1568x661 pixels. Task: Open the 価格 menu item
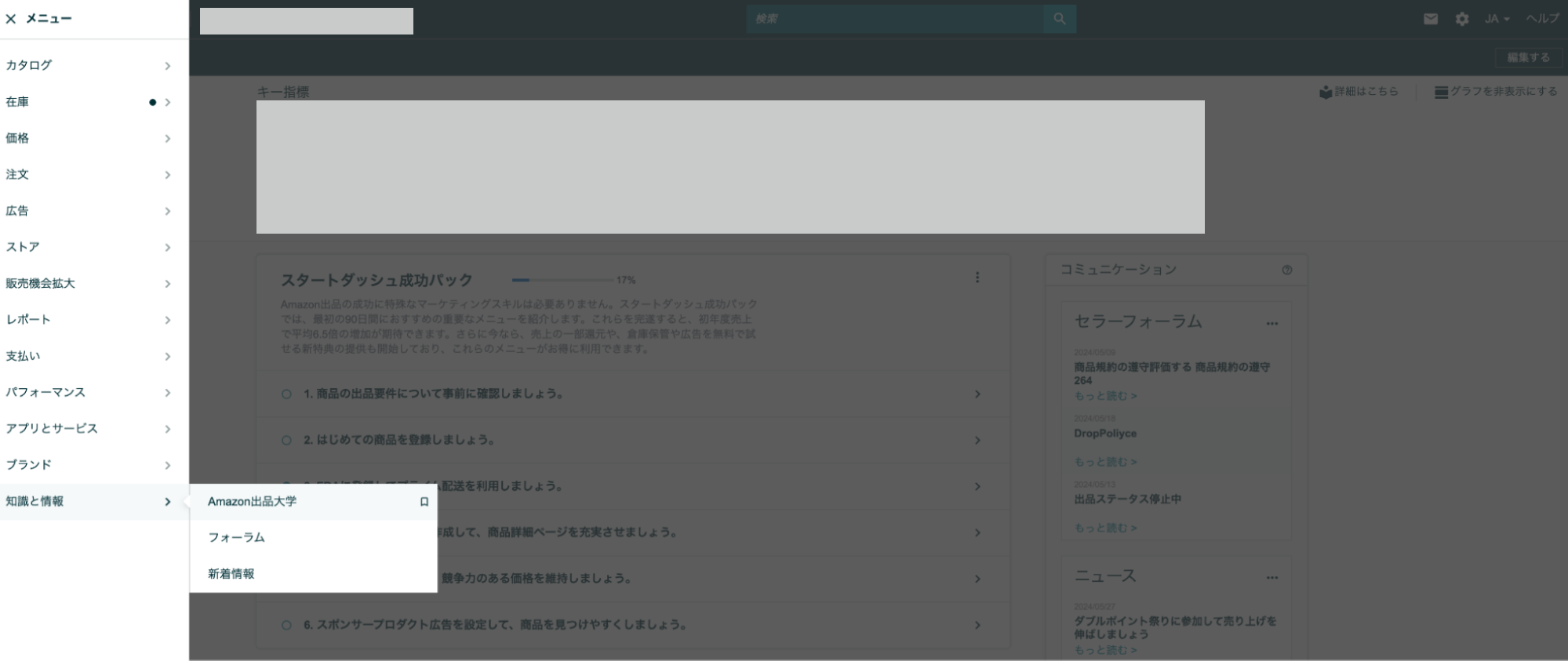(x=94, y=138)
